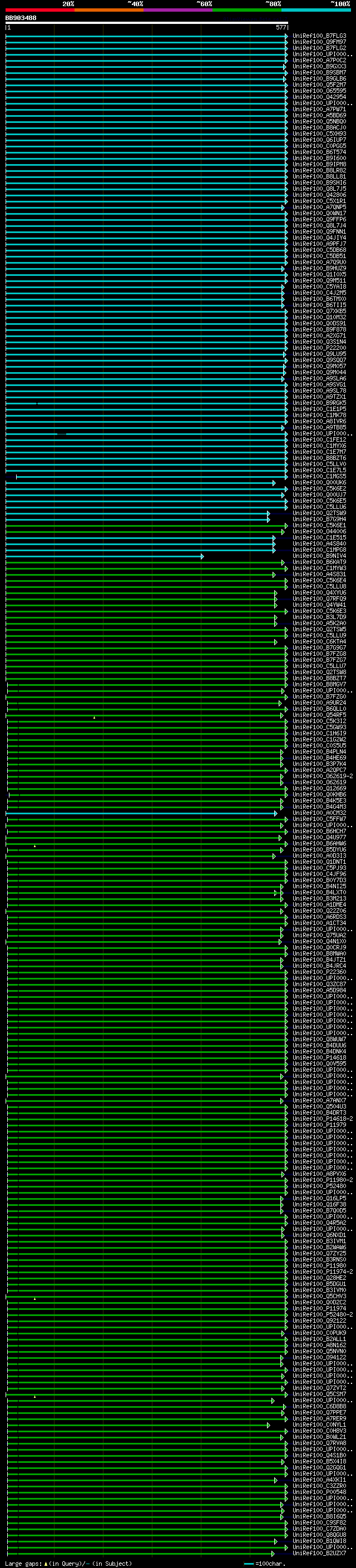356x1568 pixels.
Task: Select hit label UniRef100_Q5F2M7
Action: tap(319, 85)
